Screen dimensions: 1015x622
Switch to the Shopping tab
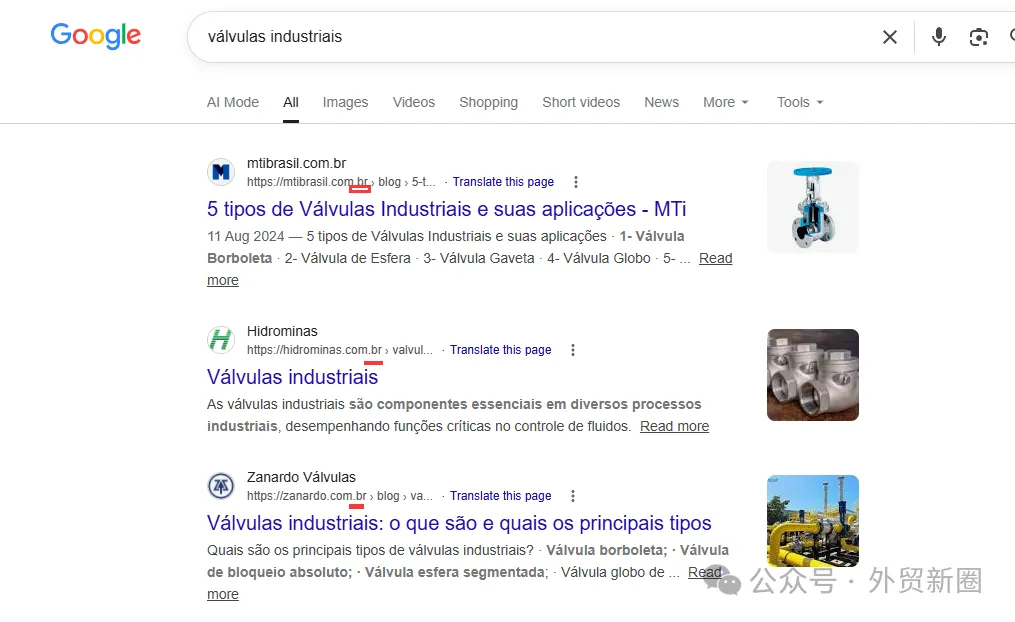(x=489, y=102)
